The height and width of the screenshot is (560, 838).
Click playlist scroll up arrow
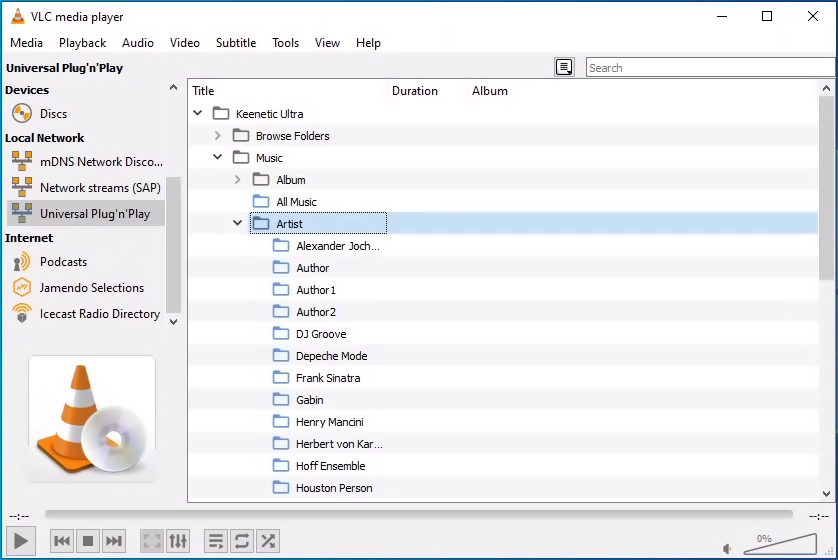click(826, 88)
